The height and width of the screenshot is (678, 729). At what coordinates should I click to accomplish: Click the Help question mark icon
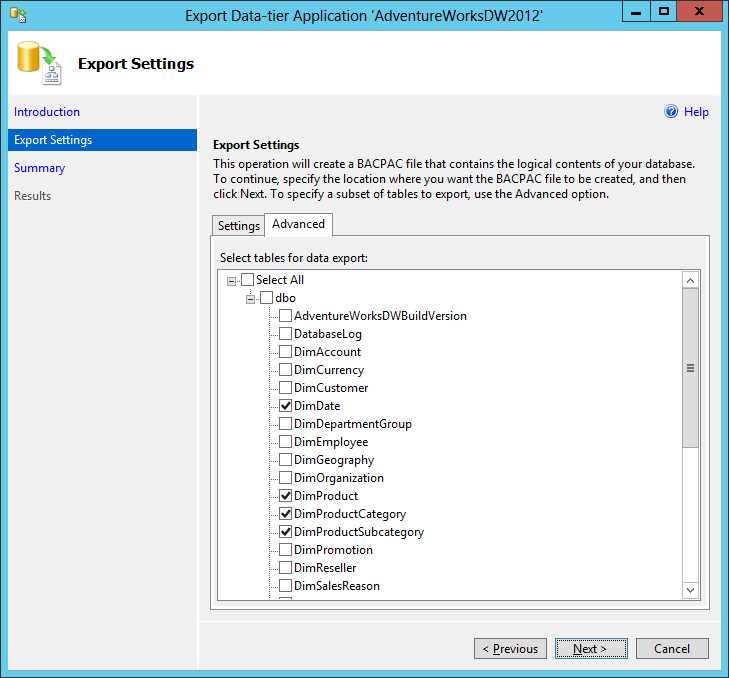click(671, 112)
